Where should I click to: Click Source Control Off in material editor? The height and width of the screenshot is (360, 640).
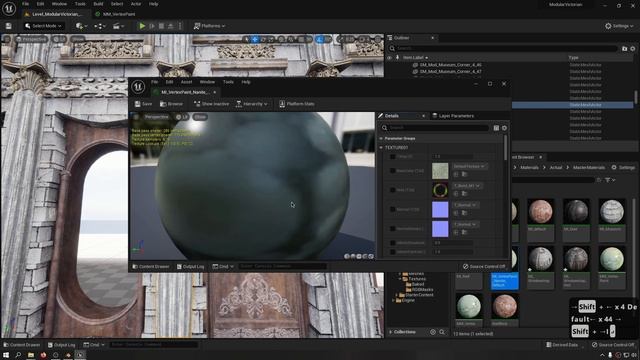pyautogui.click(x=484, y=267)
